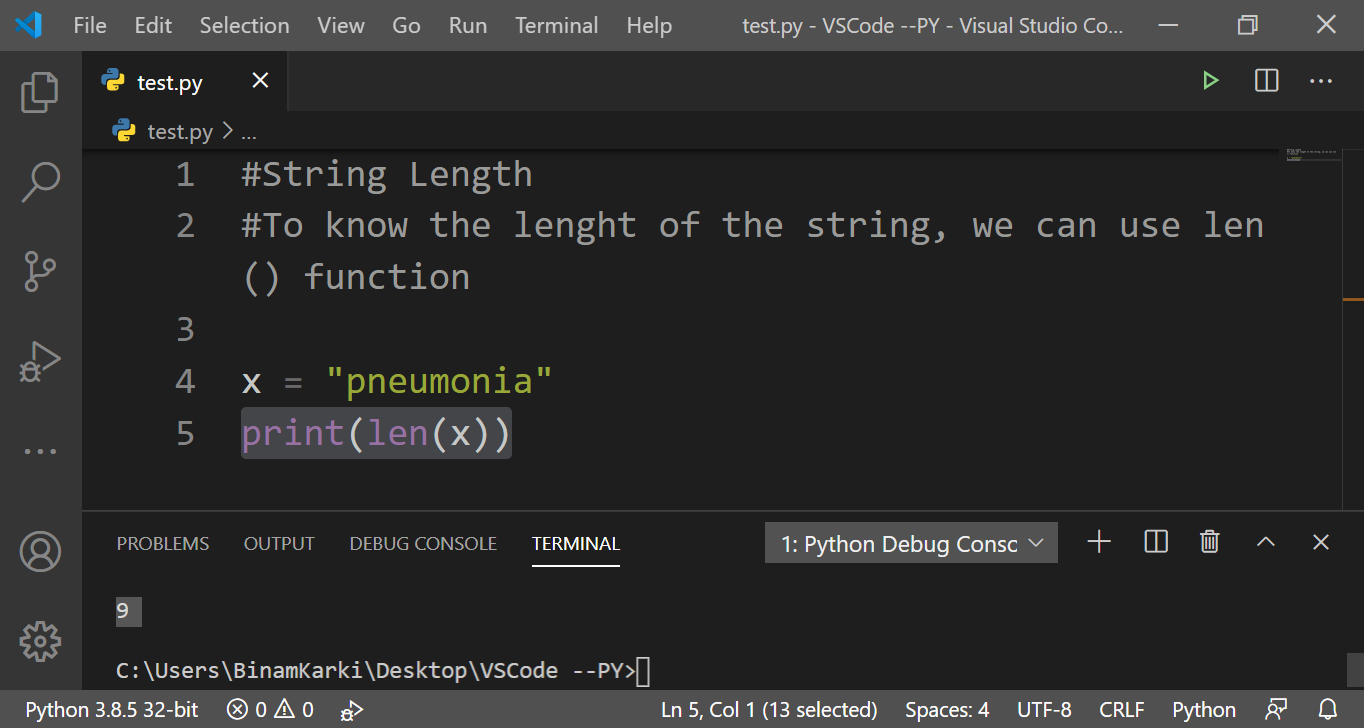Select the Python 3.8.5 32-bit interpreter
The height and width of the screenshot is (728, 1364).
112,710
